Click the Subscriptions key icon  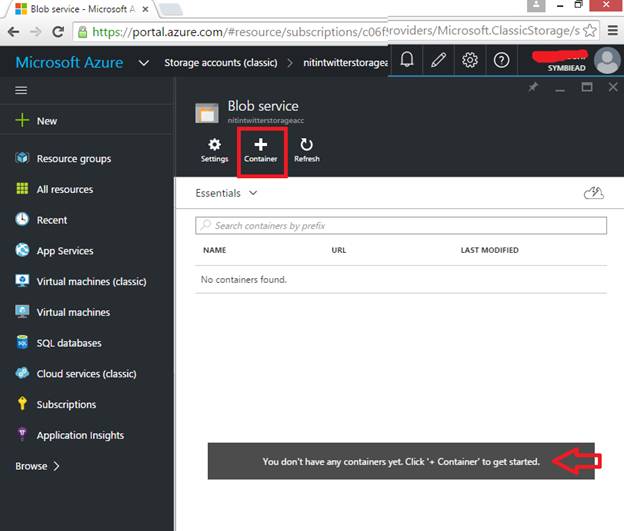pos(22,403)
